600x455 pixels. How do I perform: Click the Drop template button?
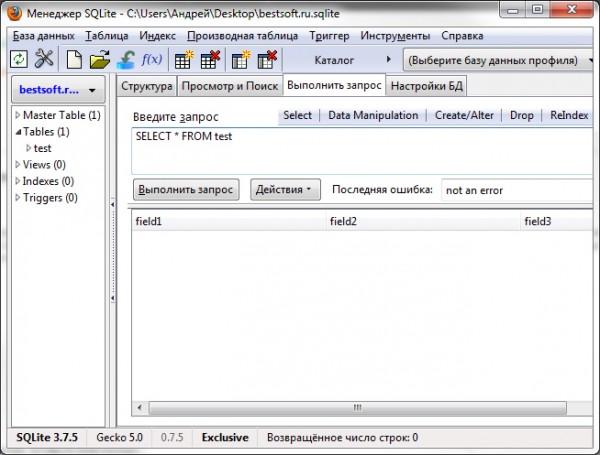[522, 115]
